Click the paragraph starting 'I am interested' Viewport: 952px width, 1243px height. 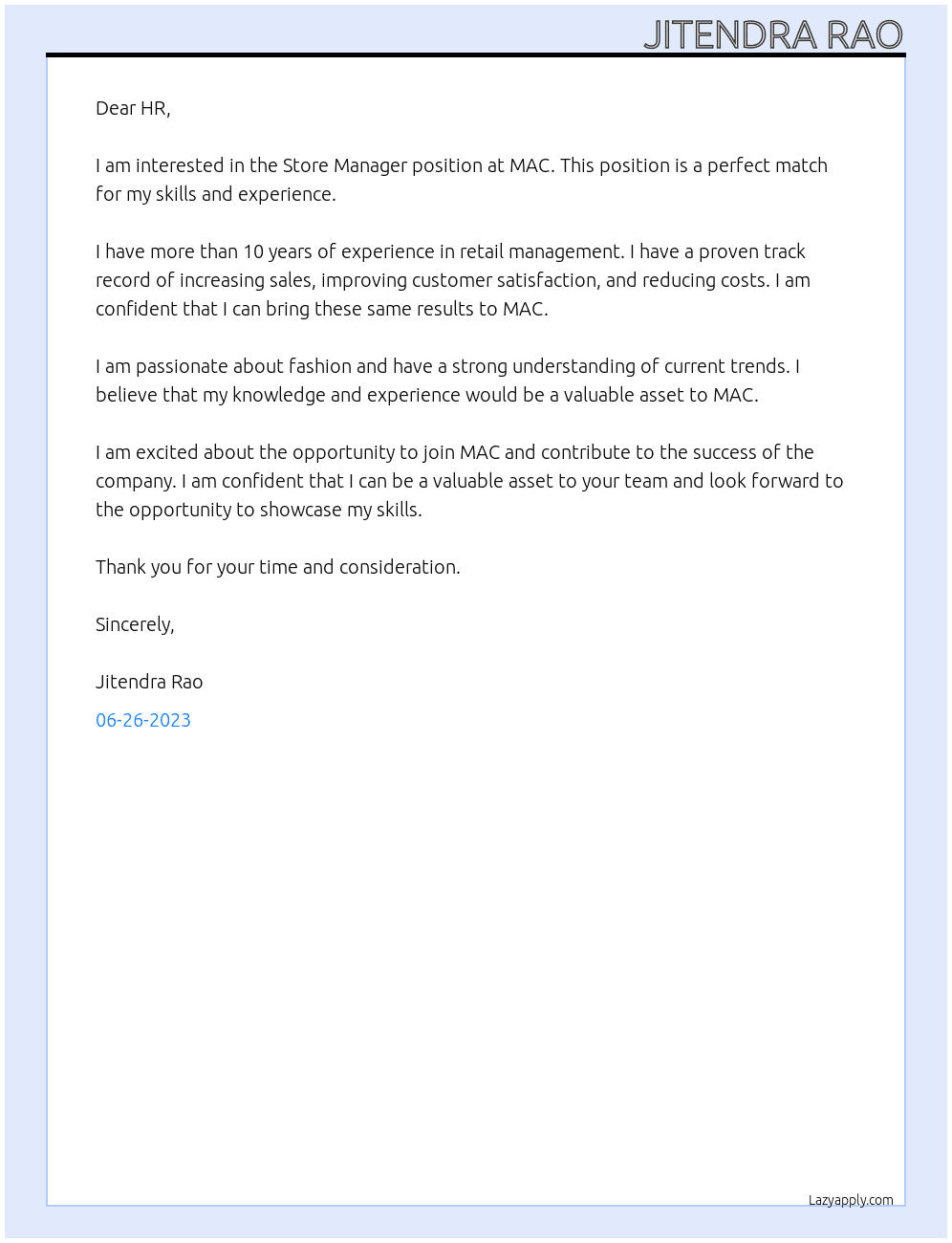click(462, 180)
